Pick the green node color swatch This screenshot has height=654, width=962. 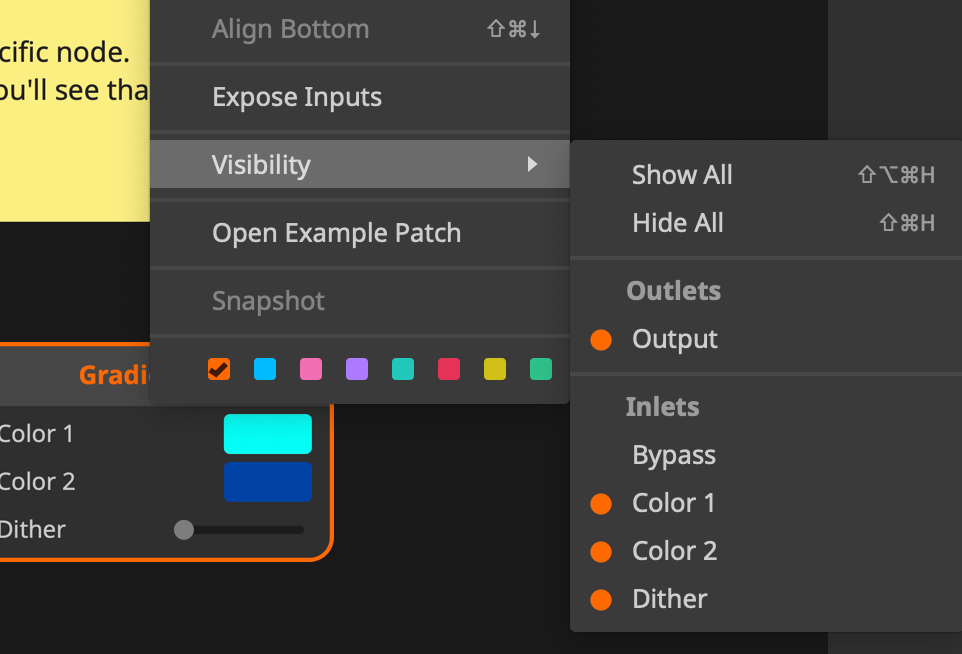click(x=541, y=370)
